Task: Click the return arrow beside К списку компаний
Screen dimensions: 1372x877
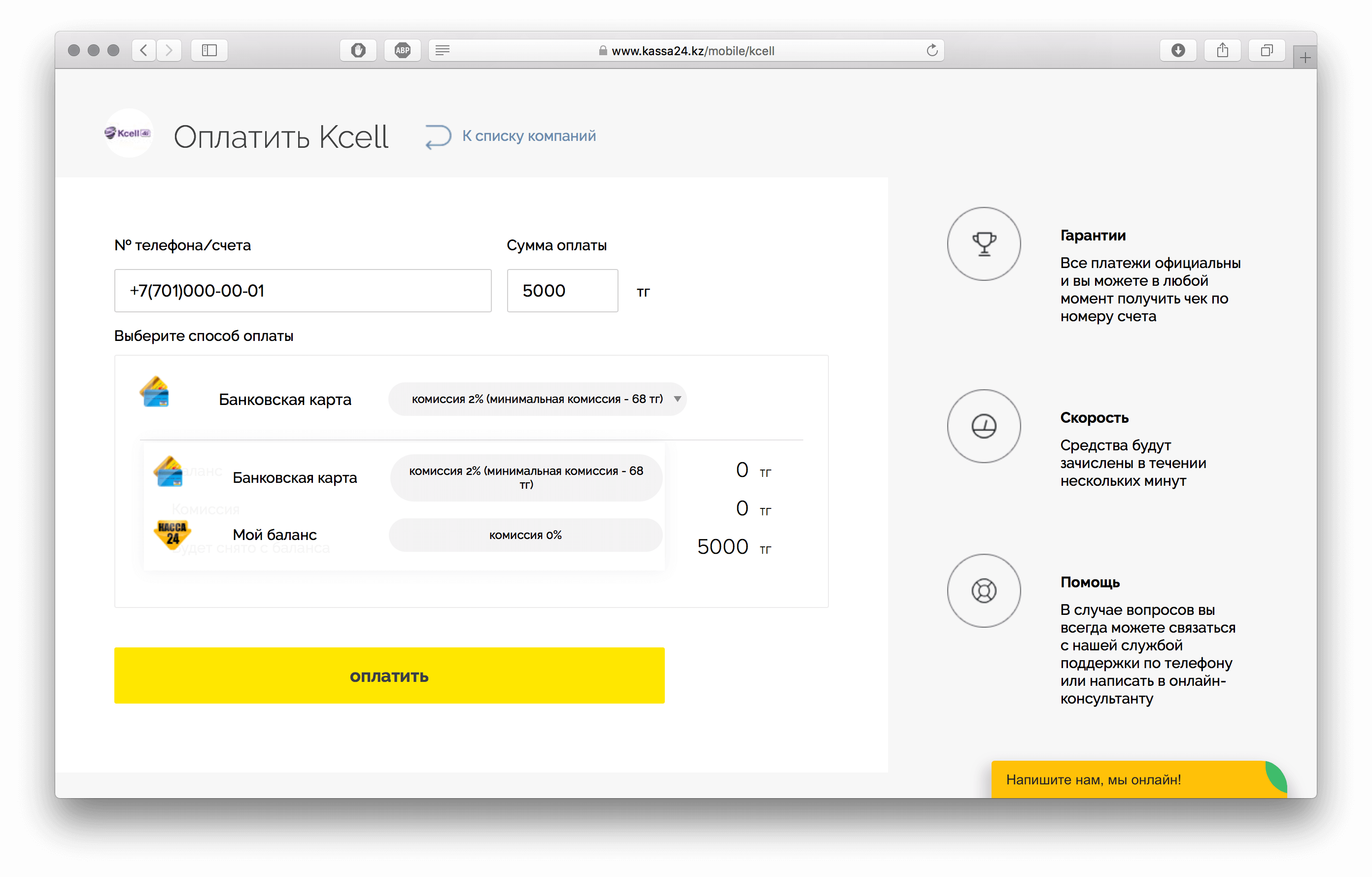Action: 438,136
